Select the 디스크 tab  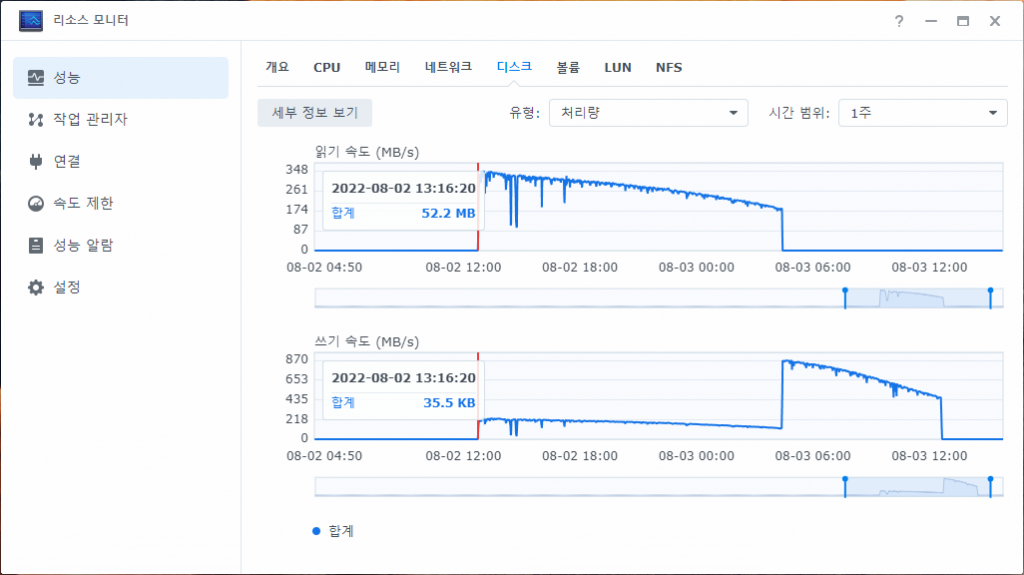(x=514, y=67)
